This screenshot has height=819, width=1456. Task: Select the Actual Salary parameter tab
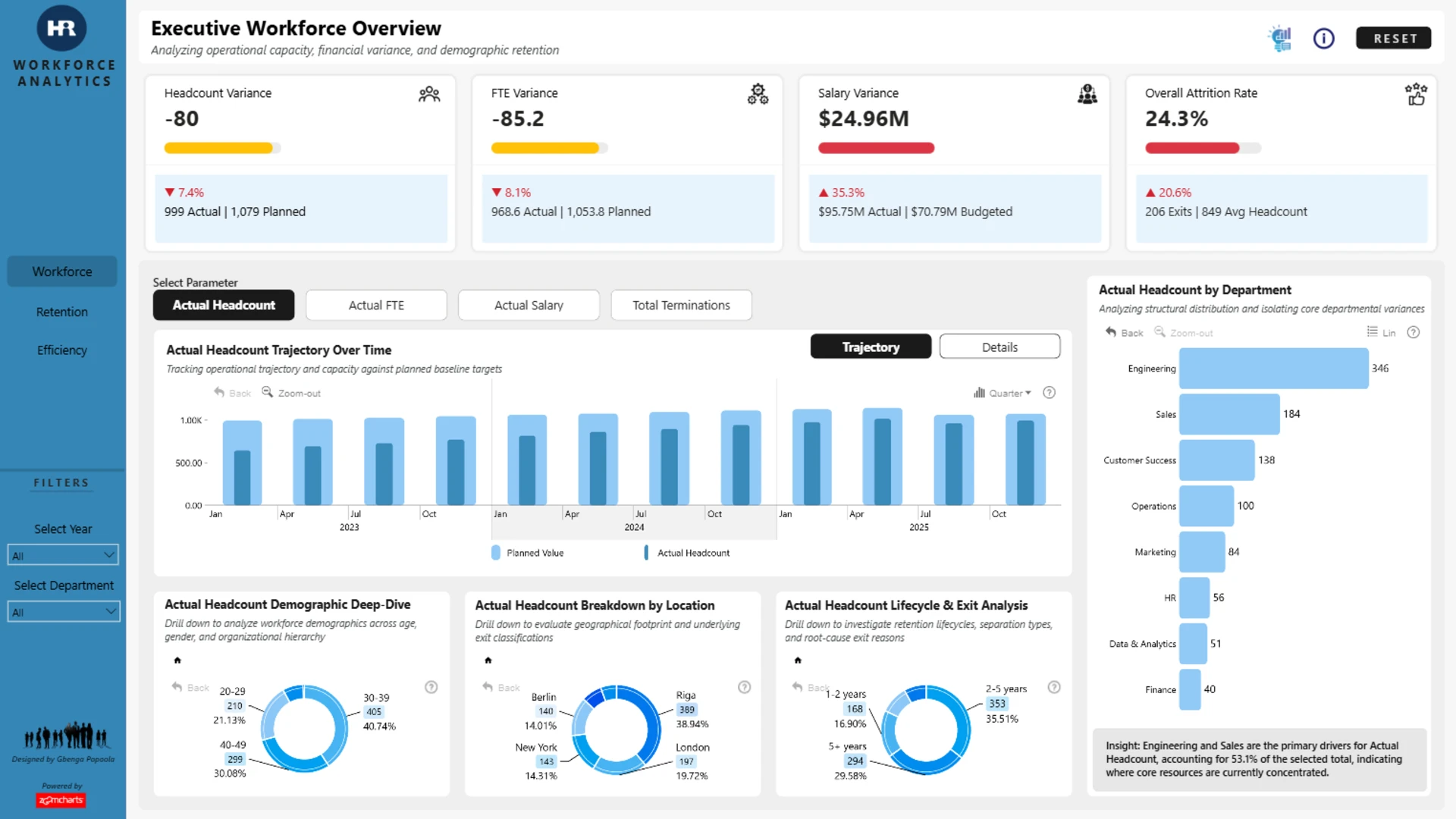click(x=529, y=305)
